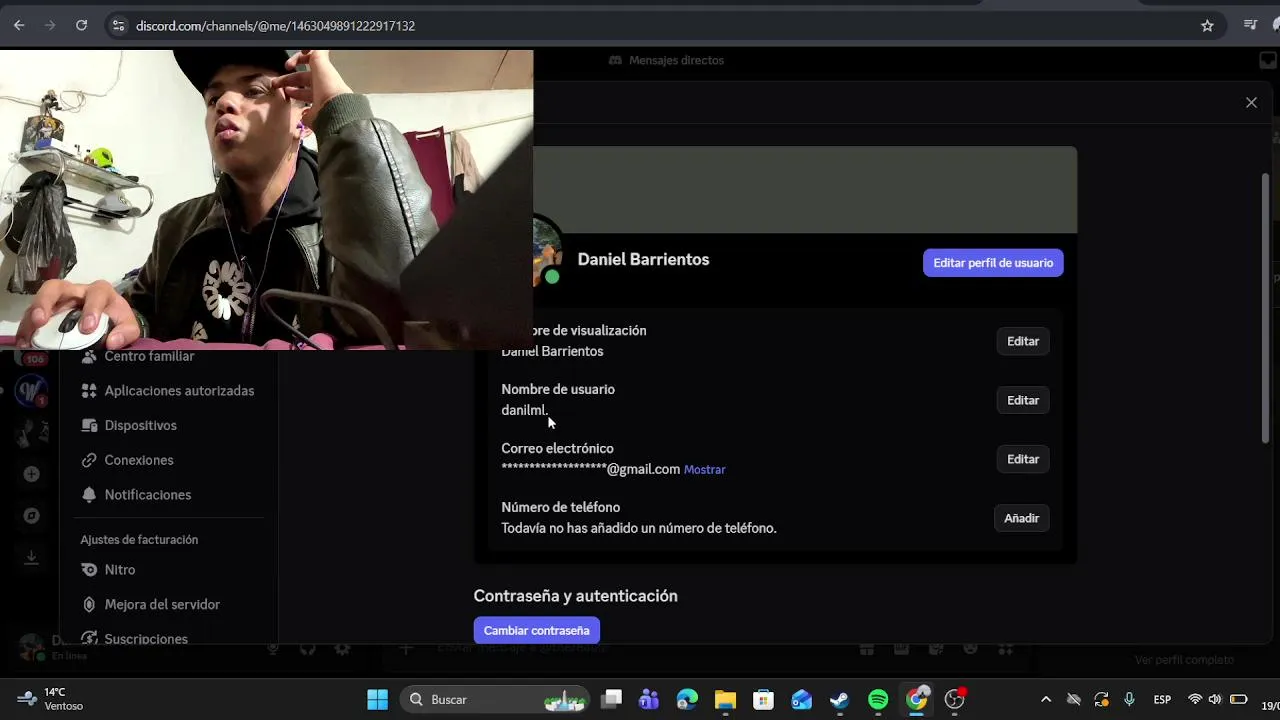
Task: Open the W server icon
Action: (x=31, y=390)
